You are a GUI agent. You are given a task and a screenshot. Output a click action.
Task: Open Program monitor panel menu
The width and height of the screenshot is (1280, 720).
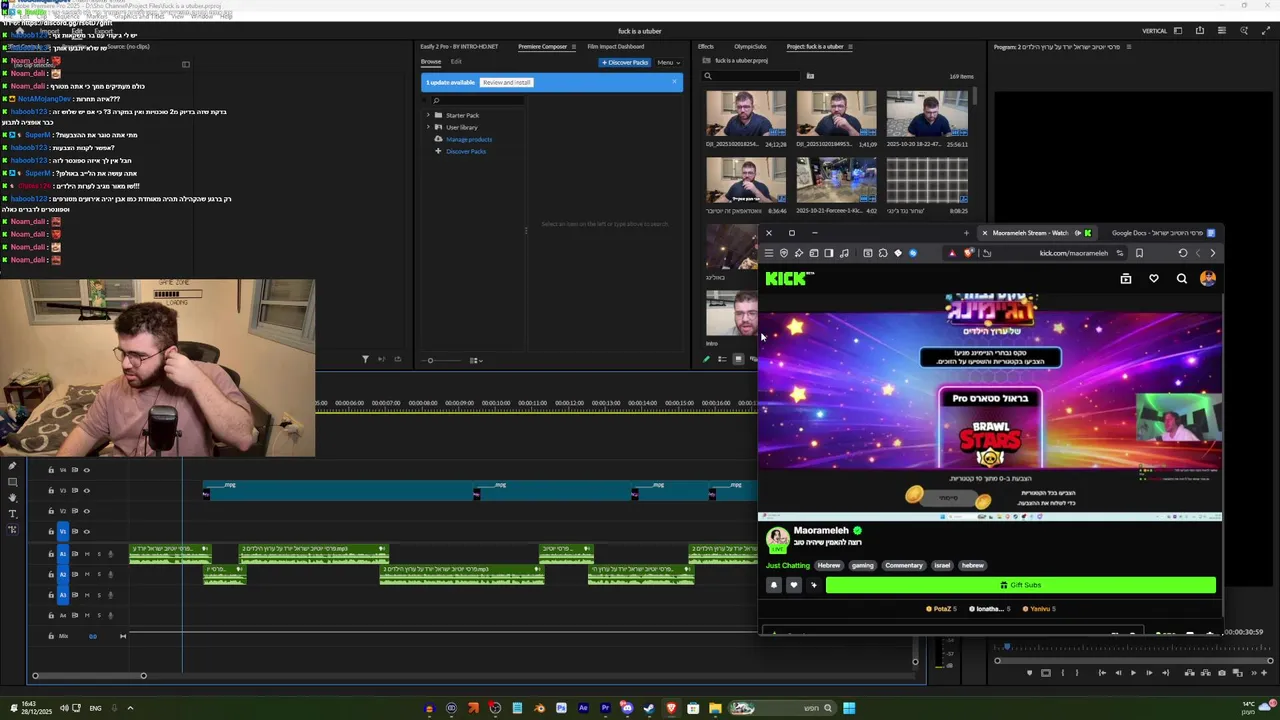click(x=1129, y=47)
